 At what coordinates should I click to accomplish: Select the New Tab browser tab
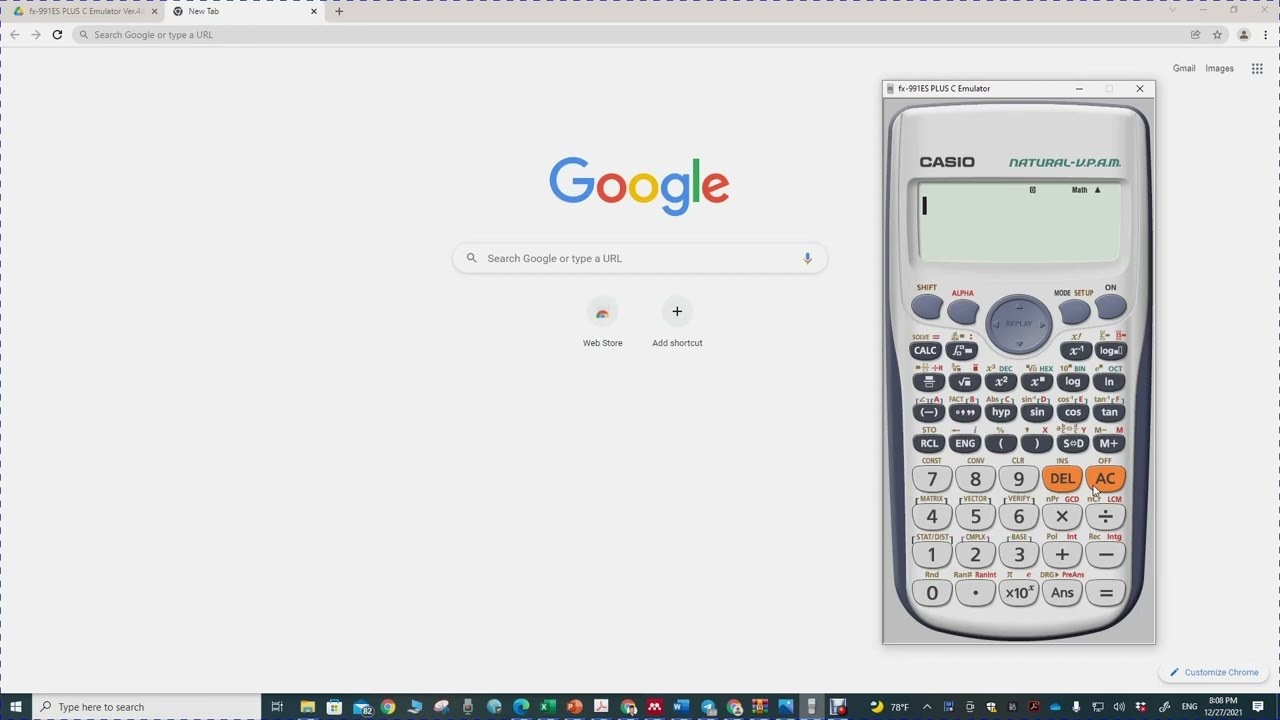(x=243, y=11)
